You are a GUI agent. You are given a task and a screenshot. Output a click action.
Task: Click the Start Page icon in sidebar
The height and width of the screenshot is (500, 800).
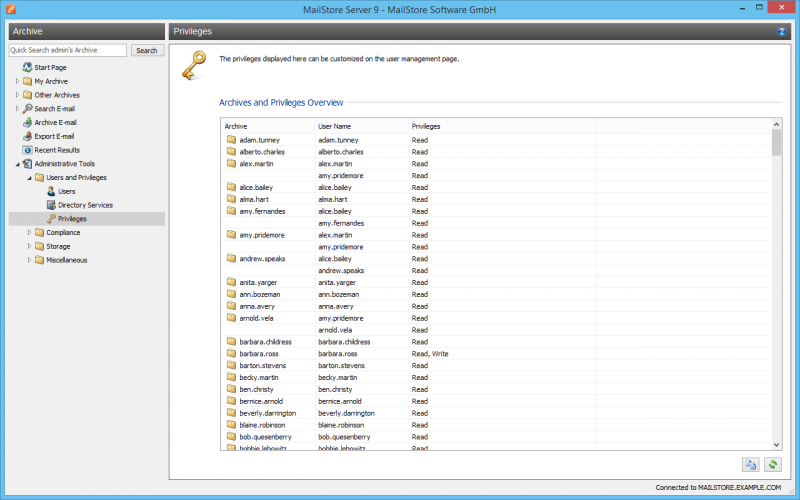pos(28,67)
